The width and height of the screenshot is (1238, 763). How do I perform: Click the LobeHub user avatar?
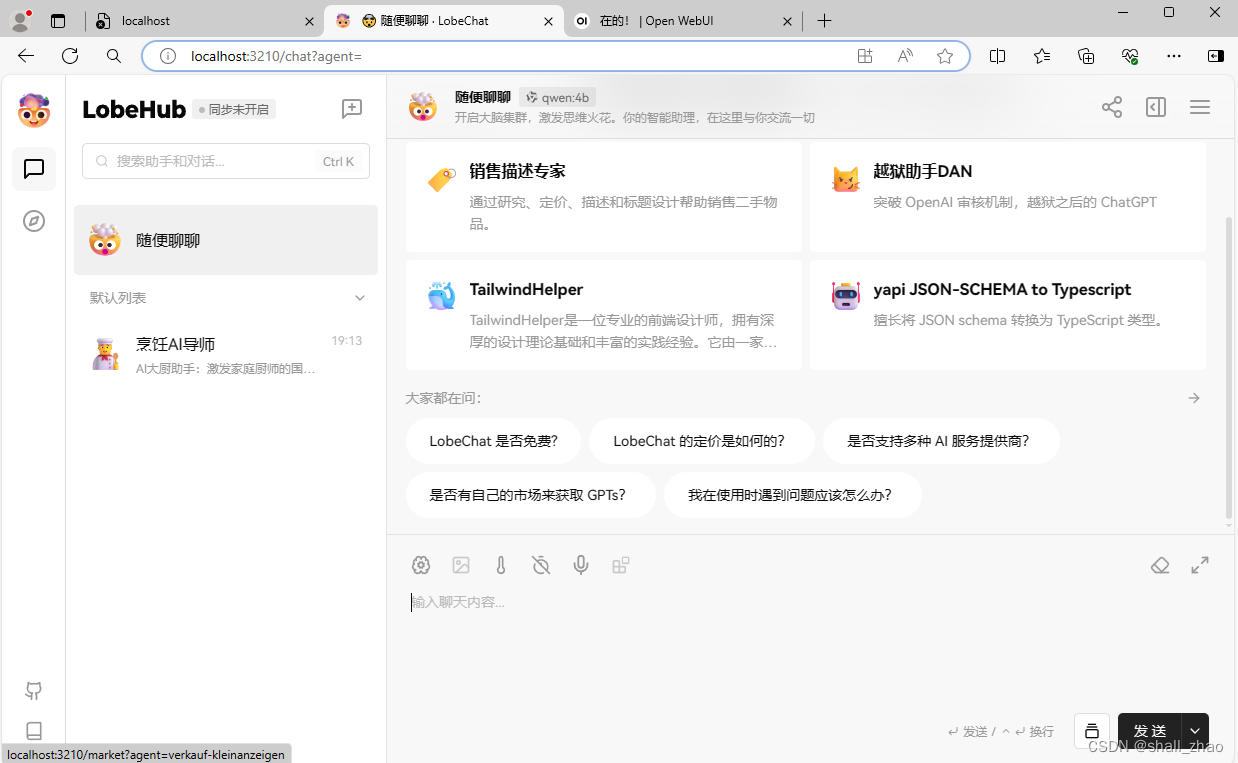tap(34, 110)
